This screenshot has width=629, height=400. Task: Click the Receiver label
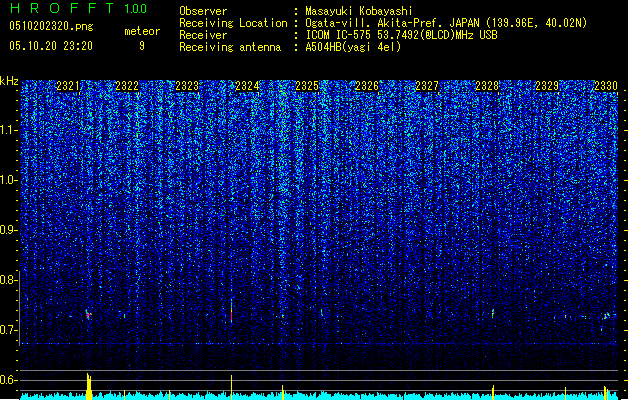coord(203,35)
